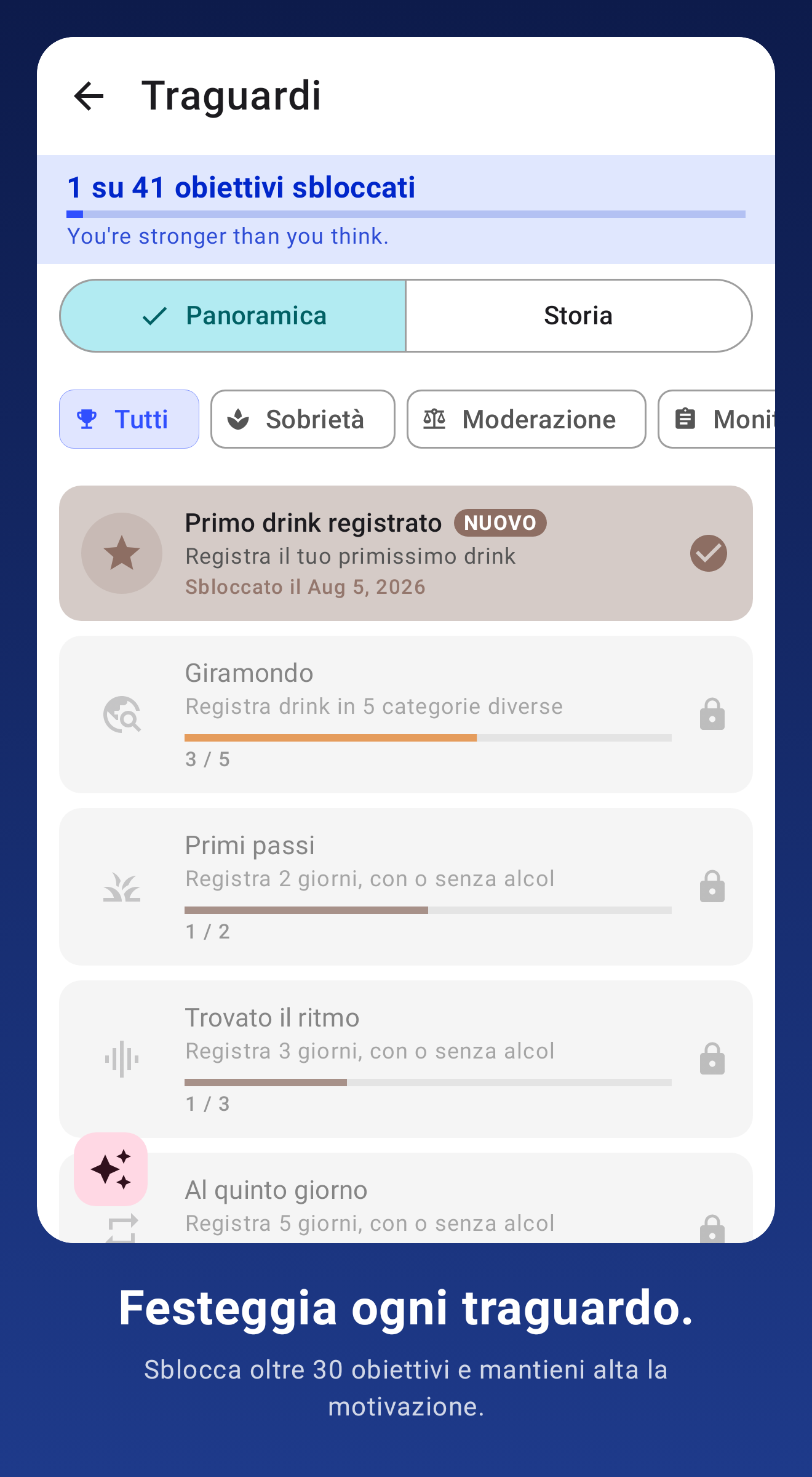
Task: Tap the back arrow next to Traguardi
Action: click(89, 97)
